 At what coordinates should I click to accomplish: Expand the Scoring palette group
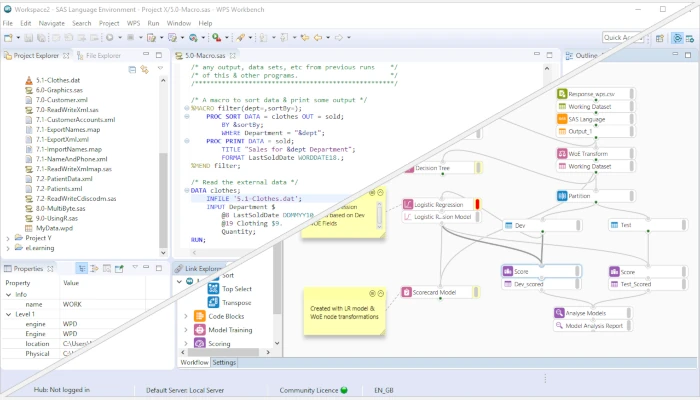tap(186, 343)
